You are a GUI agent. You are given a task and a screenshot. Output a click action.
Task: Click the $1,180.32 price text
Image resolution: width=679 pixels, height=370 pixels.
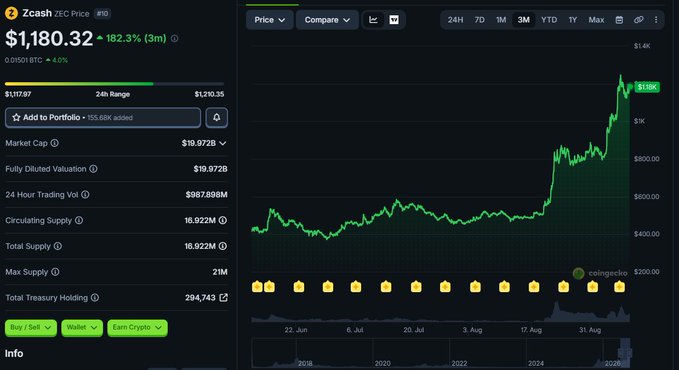click(49, 39)
